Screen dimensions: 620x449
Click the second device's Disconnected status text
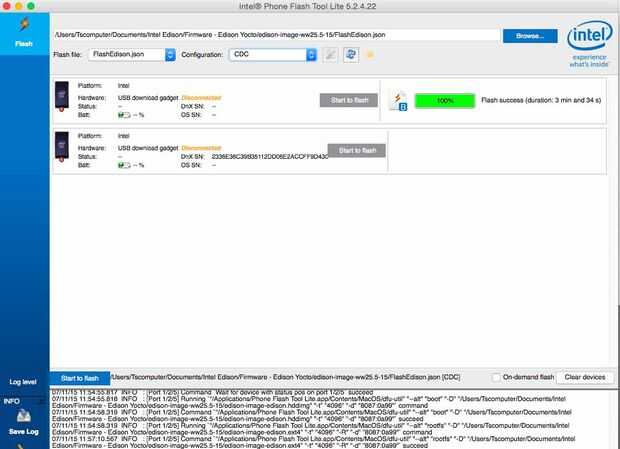tap(201, 148)
